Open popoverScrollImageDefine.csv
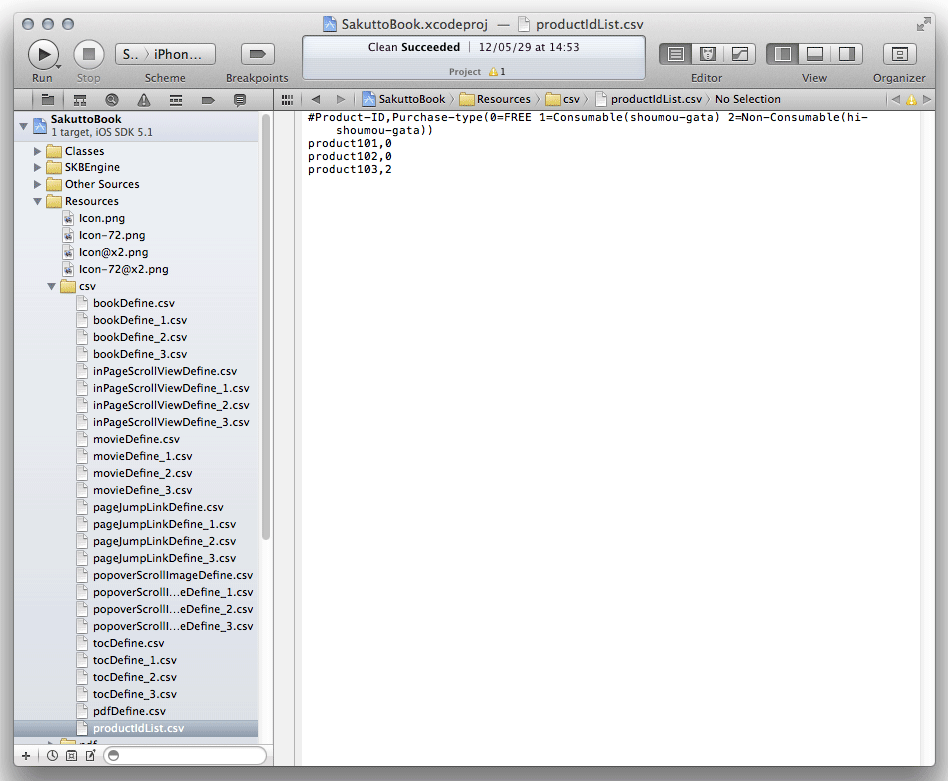948x781 pixels. coord(173,575)
